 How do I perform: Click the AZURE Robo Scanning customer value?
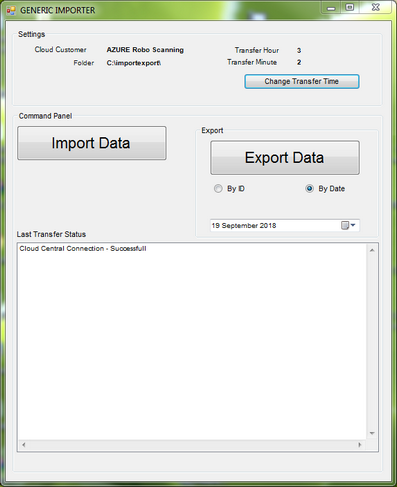[145, 50]
